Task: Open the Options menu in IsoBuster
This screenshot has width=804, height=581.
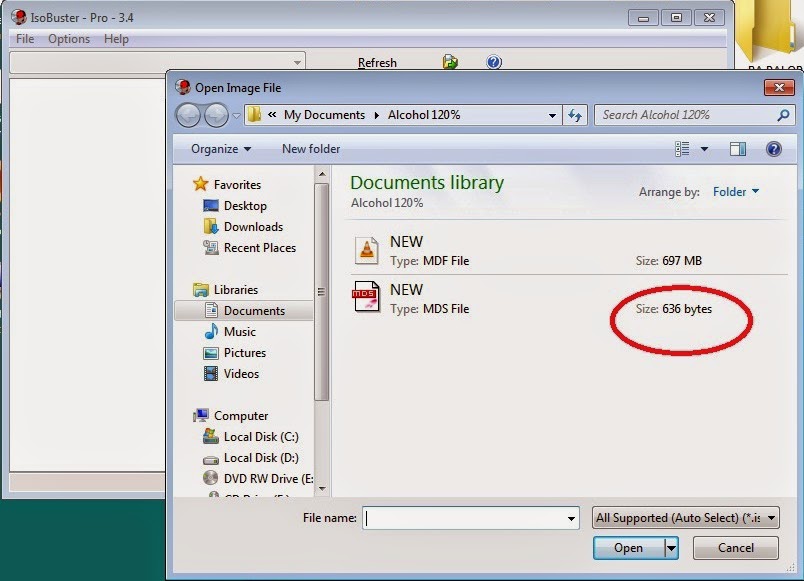Action: coord(69,39)
